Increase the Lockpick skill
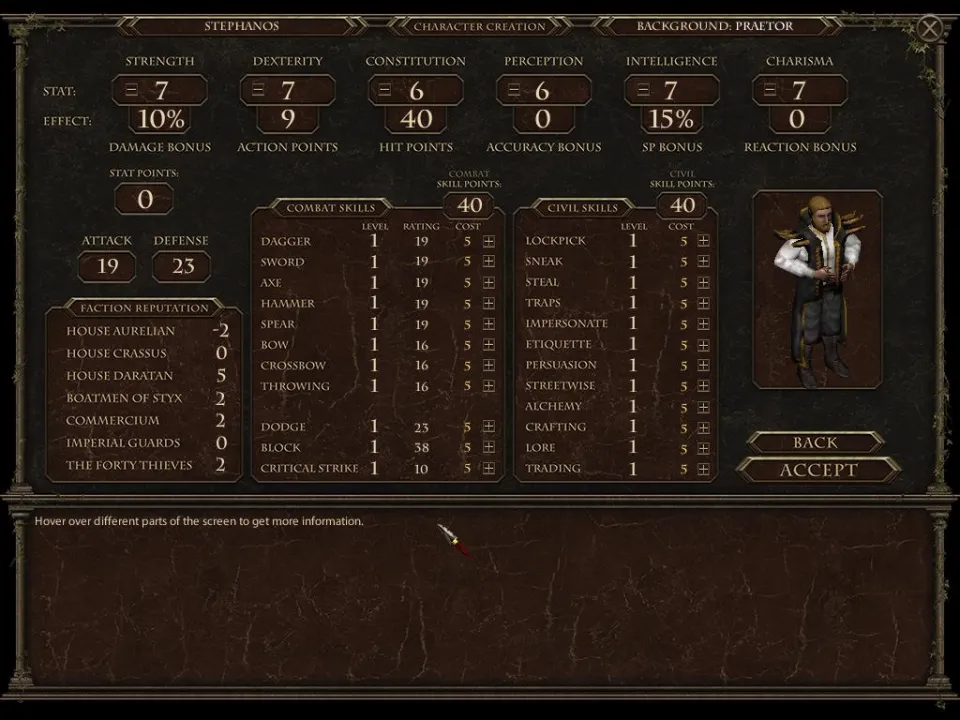 (704, 241)
